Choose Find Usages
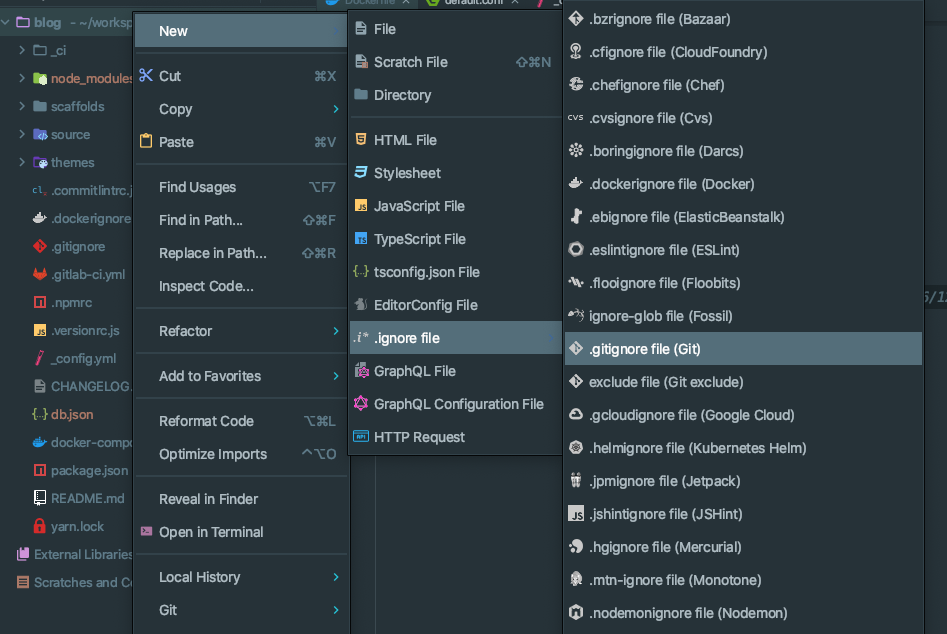Viewport: 947px width, 634px height. [240, 187]
